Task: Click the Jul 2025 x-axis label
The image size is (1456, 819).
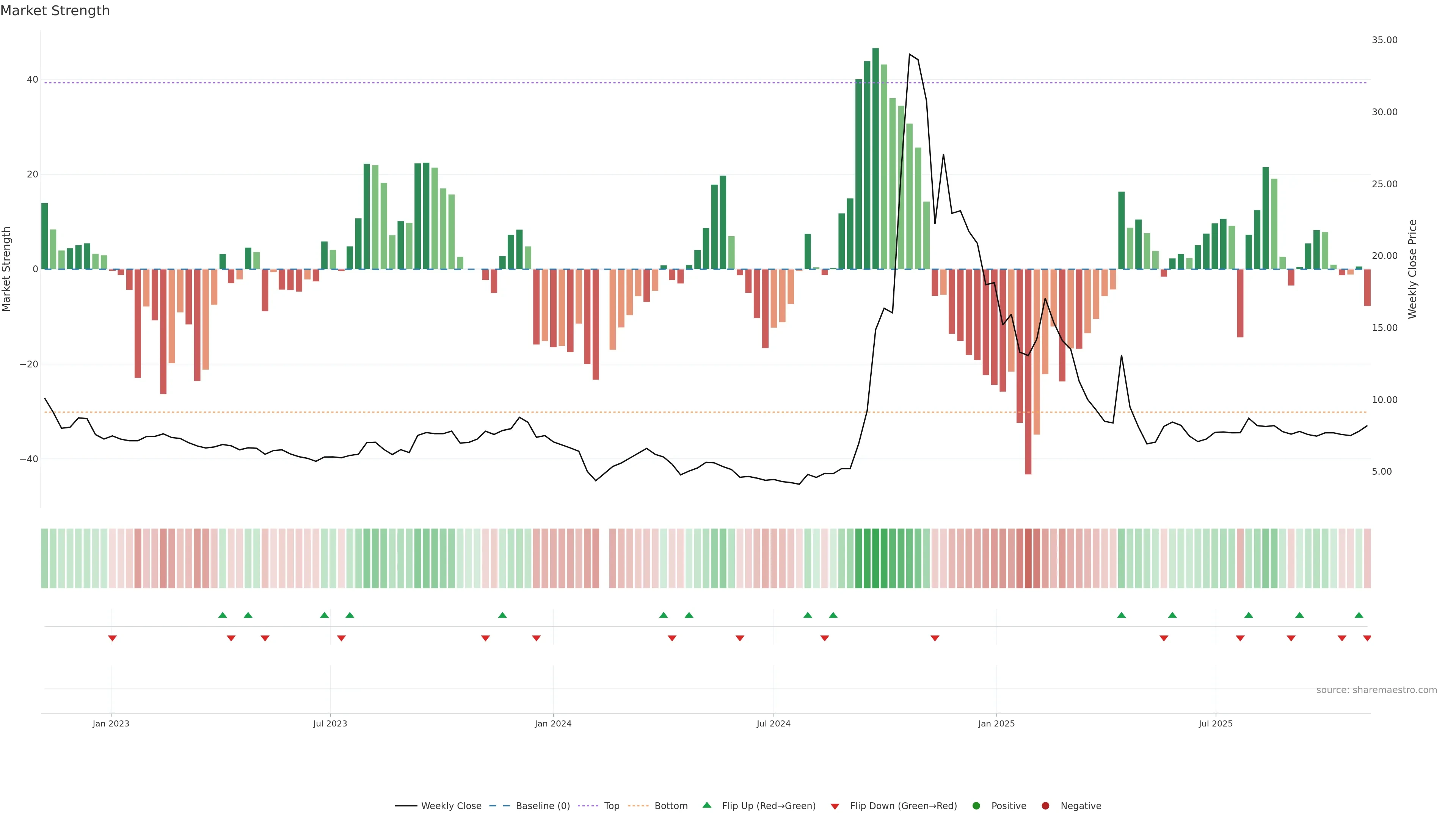Action: 1215,723
